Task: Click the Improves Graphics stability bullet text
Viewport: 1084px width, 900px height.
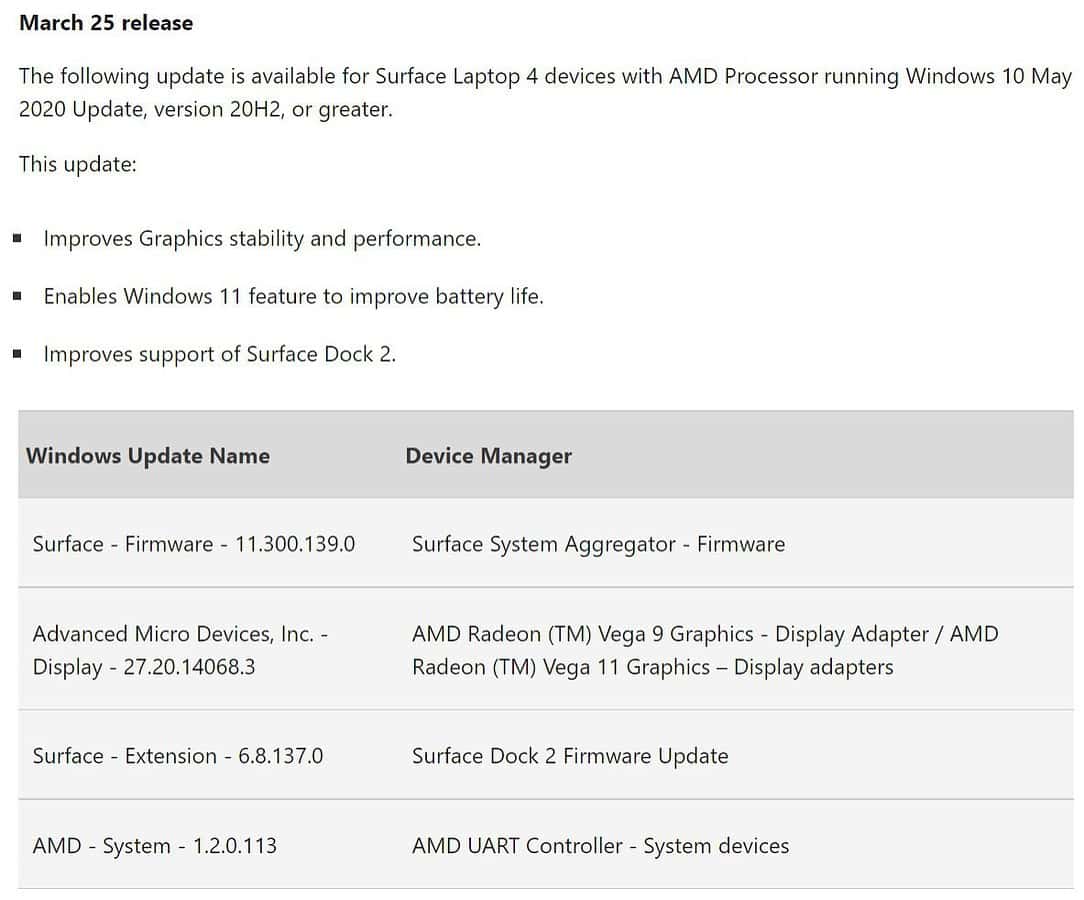Action: [x=262, y=238]
